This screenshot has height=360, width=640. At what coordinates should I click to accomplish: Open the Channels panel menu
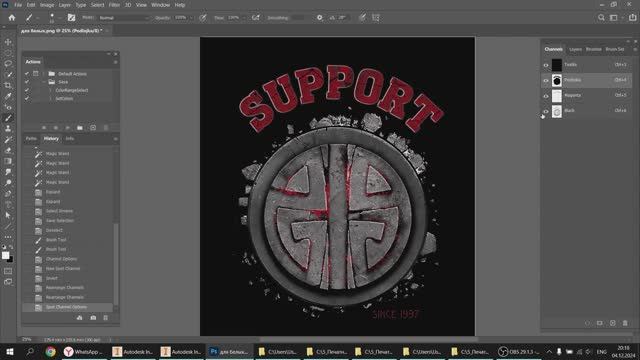[x=635, y=49]
